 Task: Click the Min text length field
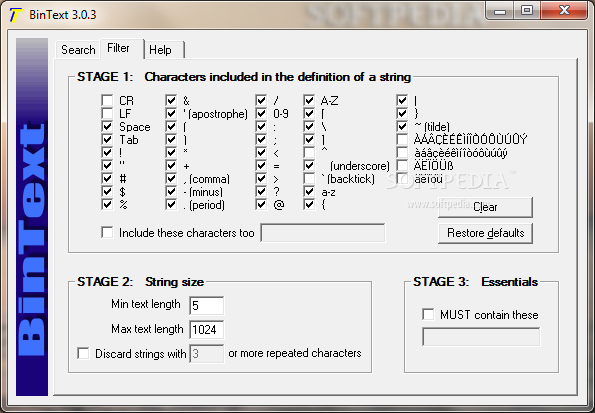pyautogui.click(x=206, y=306)
